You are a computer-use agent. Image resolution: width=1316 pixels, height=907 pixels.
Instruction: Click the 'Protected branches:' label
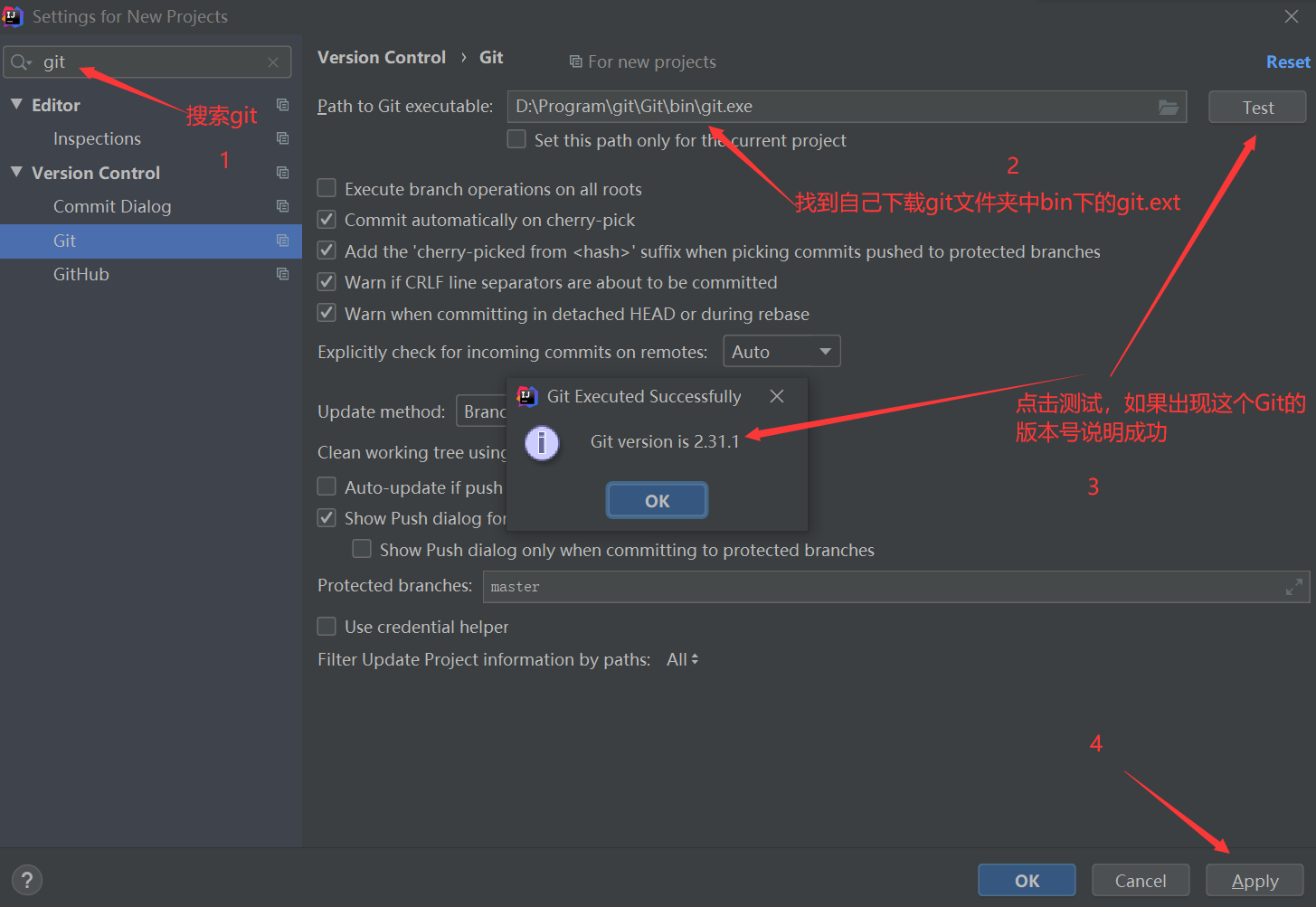[395, 586]
